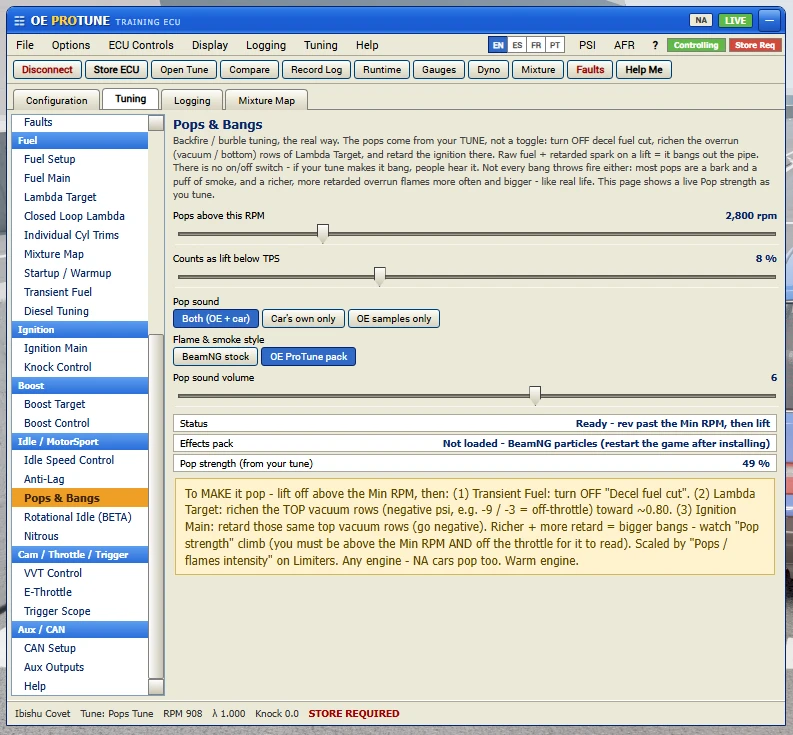Select BeamNG stock flame style
Screen dimensions: 793x735
[215, 357]
